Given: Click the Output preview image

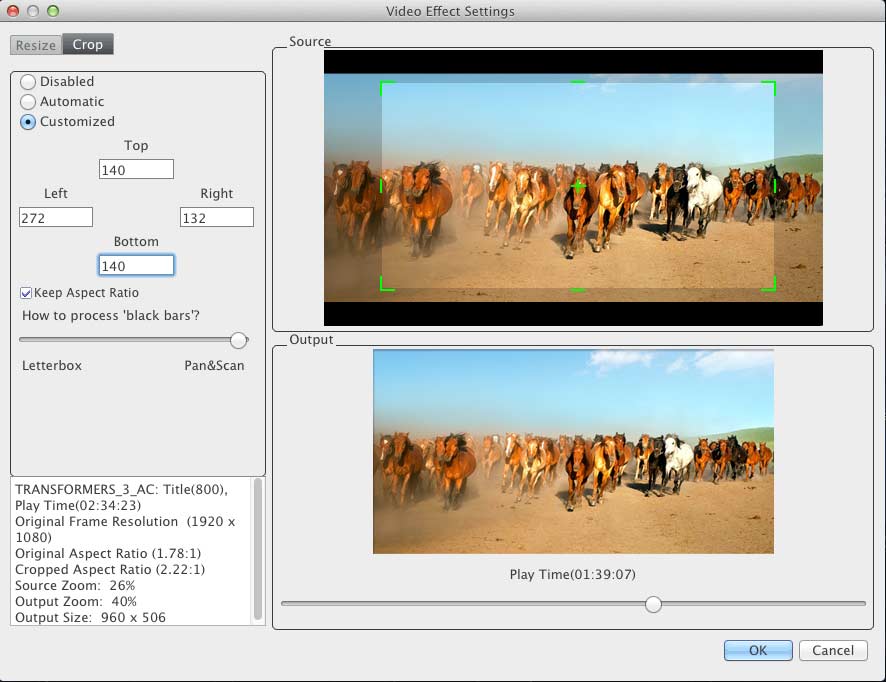Looking at the screenshot, I should 573,451.
